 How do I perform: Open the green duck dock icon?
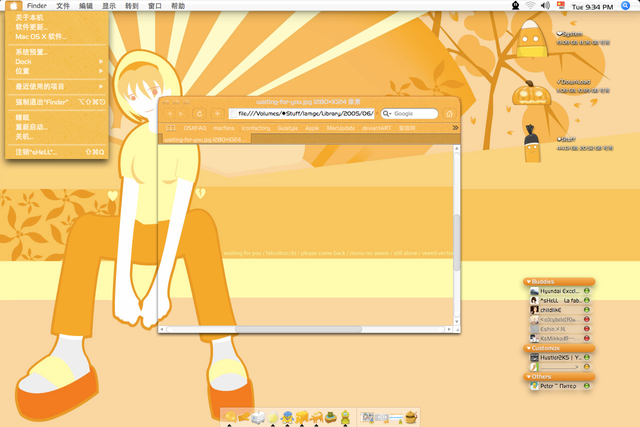(x=345, y=417)
